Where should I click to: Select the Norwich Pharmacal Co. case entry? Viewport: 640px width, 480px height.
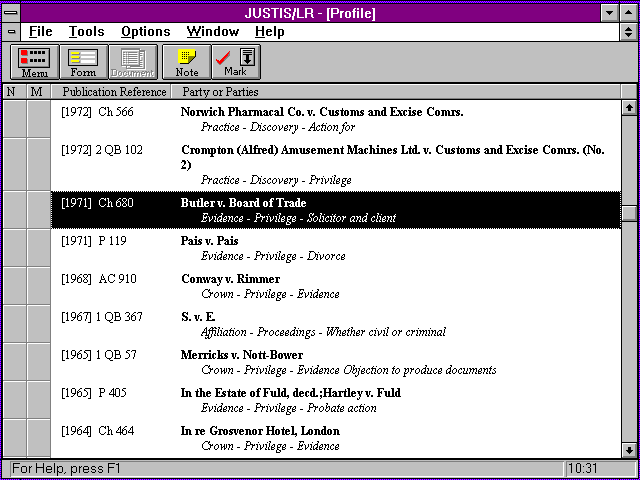point(336,119)
